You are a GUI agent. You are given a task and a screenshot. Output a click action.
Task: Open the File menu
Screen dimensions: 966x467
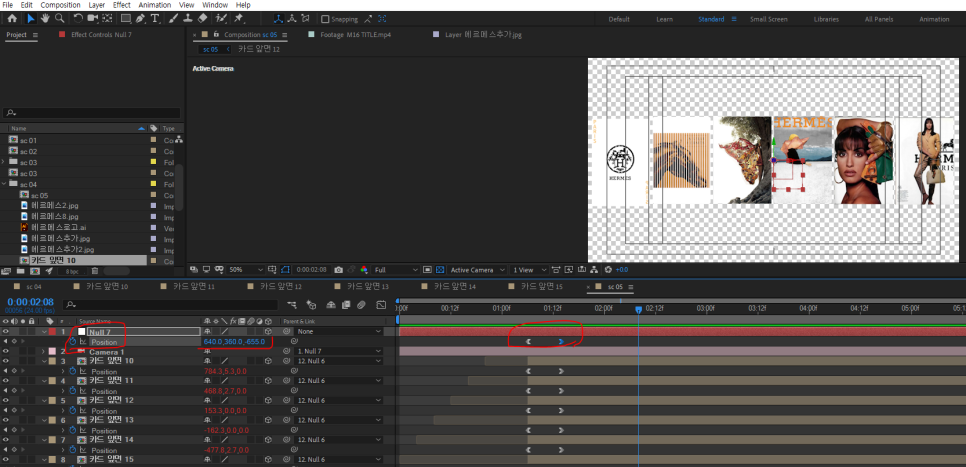(8, 5)
